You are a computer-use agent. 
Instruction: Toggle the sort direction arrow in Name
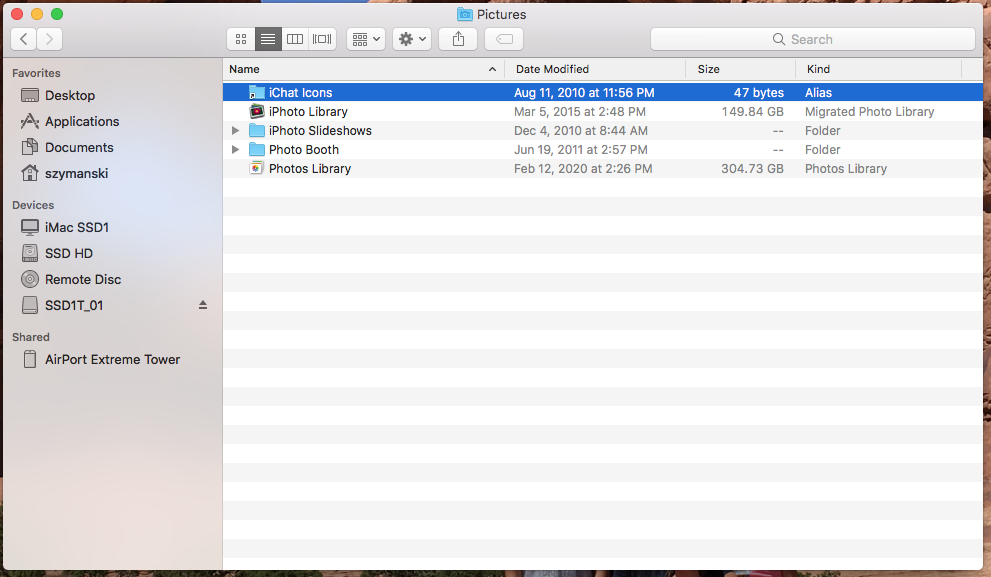click(x=492, y=69)
